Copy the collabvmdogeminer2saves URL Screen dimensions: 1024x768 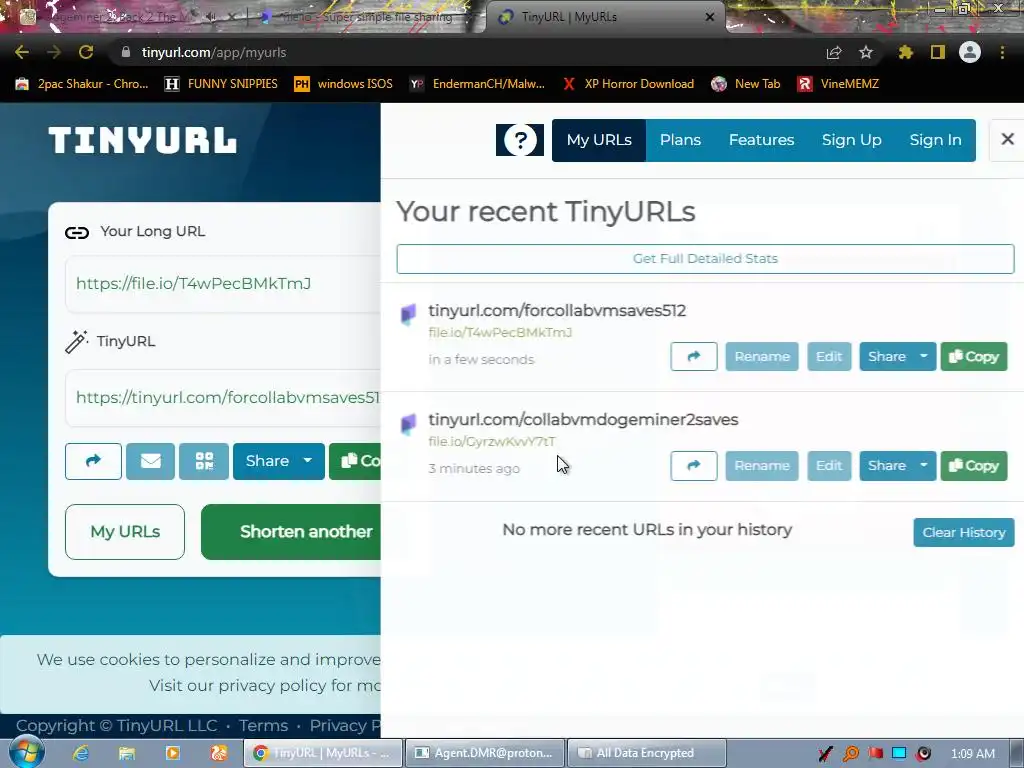coord(974,466)
